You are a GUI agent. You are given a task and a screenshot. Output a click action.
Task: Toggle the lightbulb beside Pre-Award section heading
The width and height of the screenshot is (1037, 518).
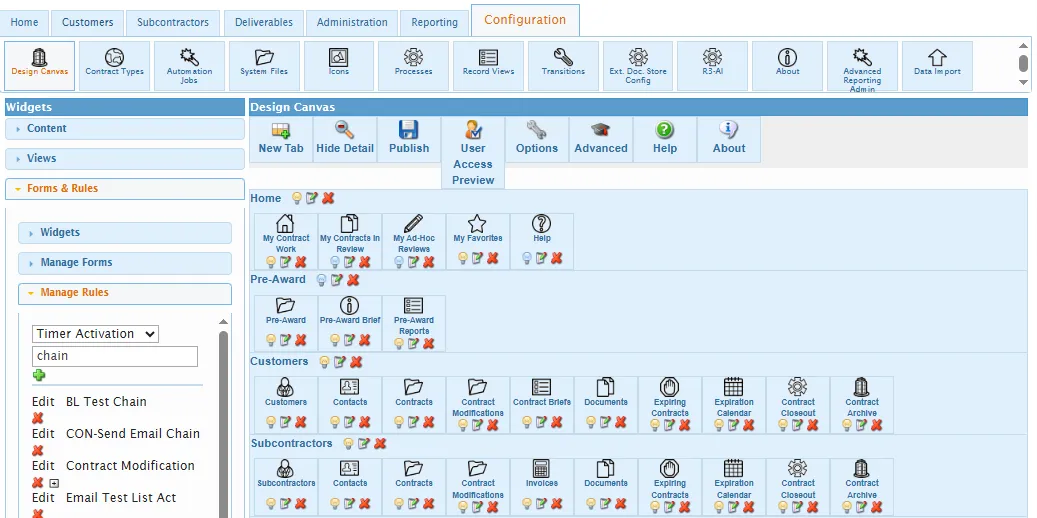[x=321, y=280]
